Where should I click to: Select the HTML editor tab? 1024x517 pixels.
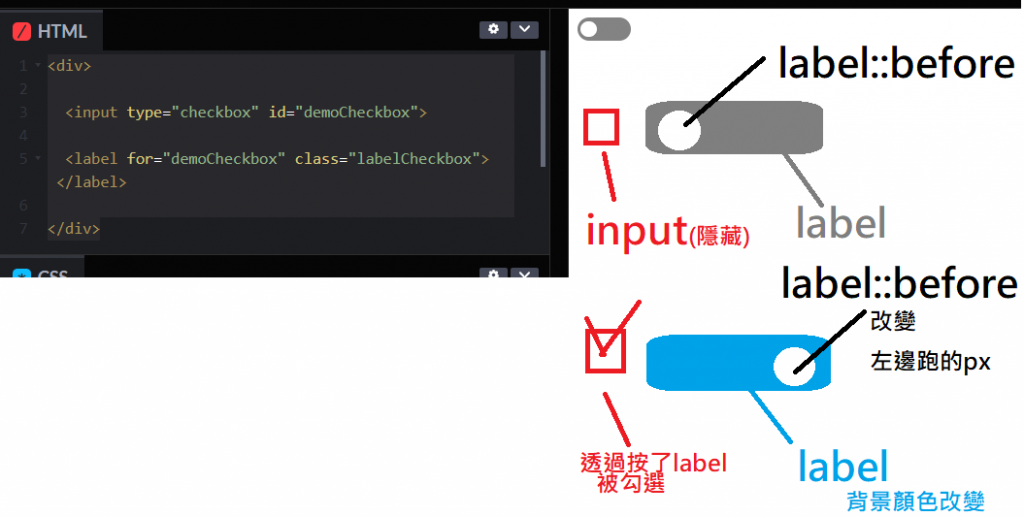tap(51, 31)
